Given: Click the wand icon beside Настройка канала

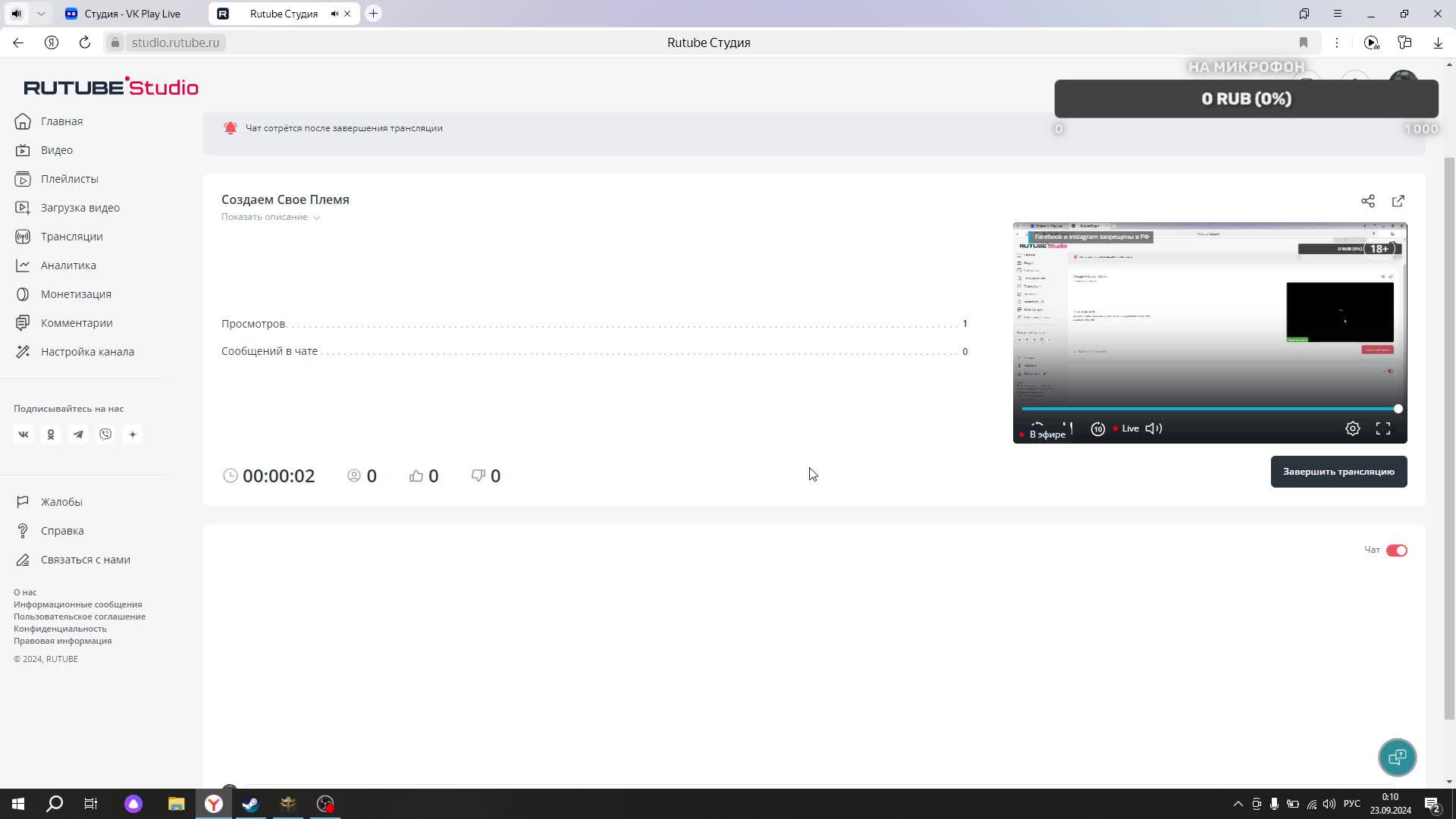Looking at the screenshot, I should tap(23, 352).
